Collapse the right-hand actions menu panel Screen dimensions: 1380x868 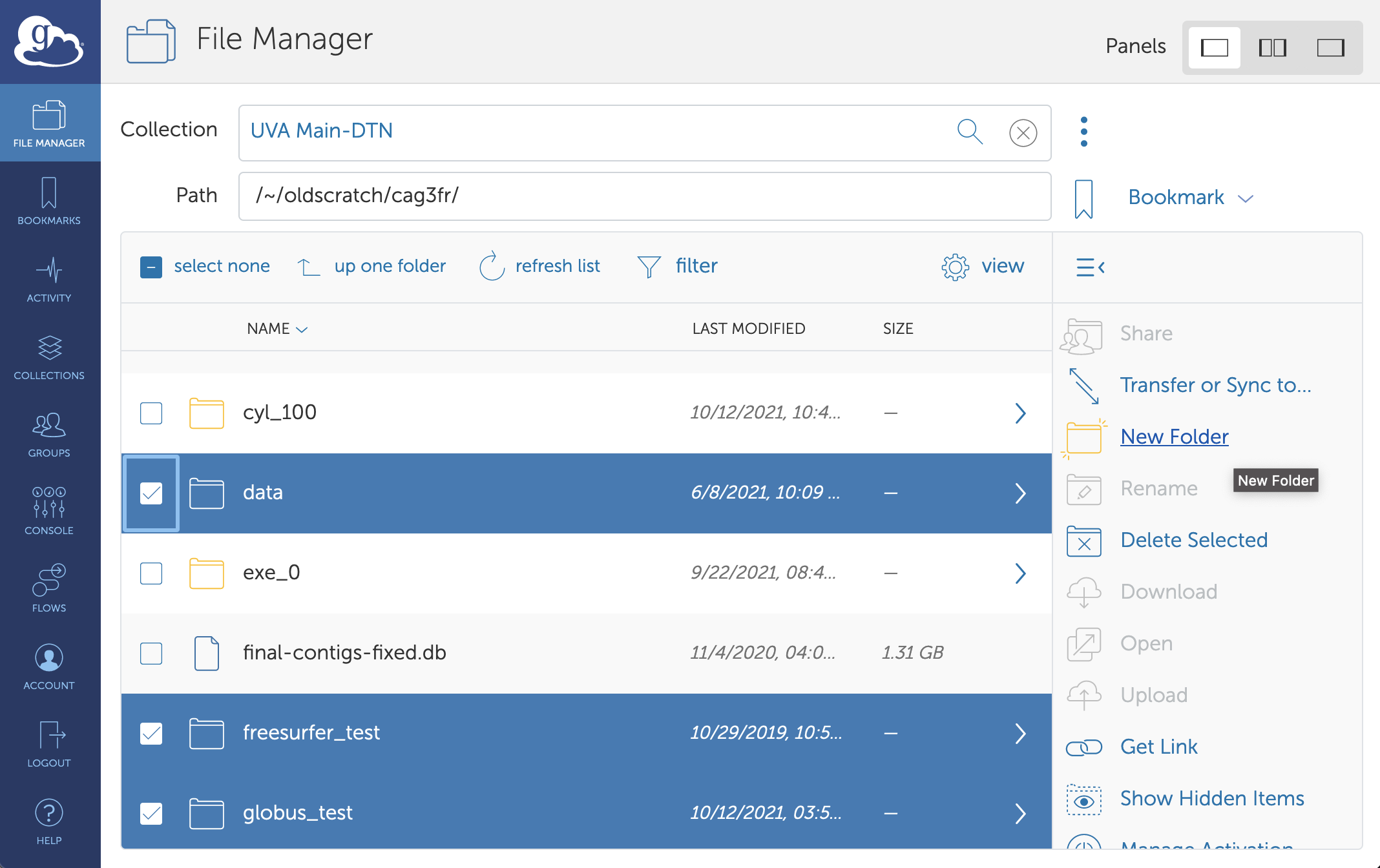1090,267
